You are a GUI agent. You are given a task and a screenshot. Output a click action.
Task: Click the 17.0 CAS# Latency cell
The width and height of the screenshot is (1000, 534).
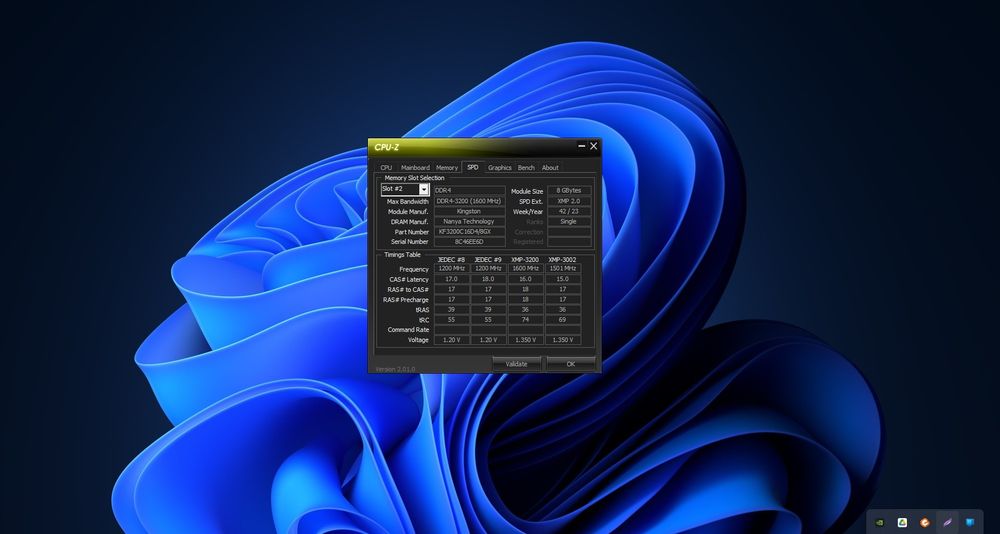[452, 279]
